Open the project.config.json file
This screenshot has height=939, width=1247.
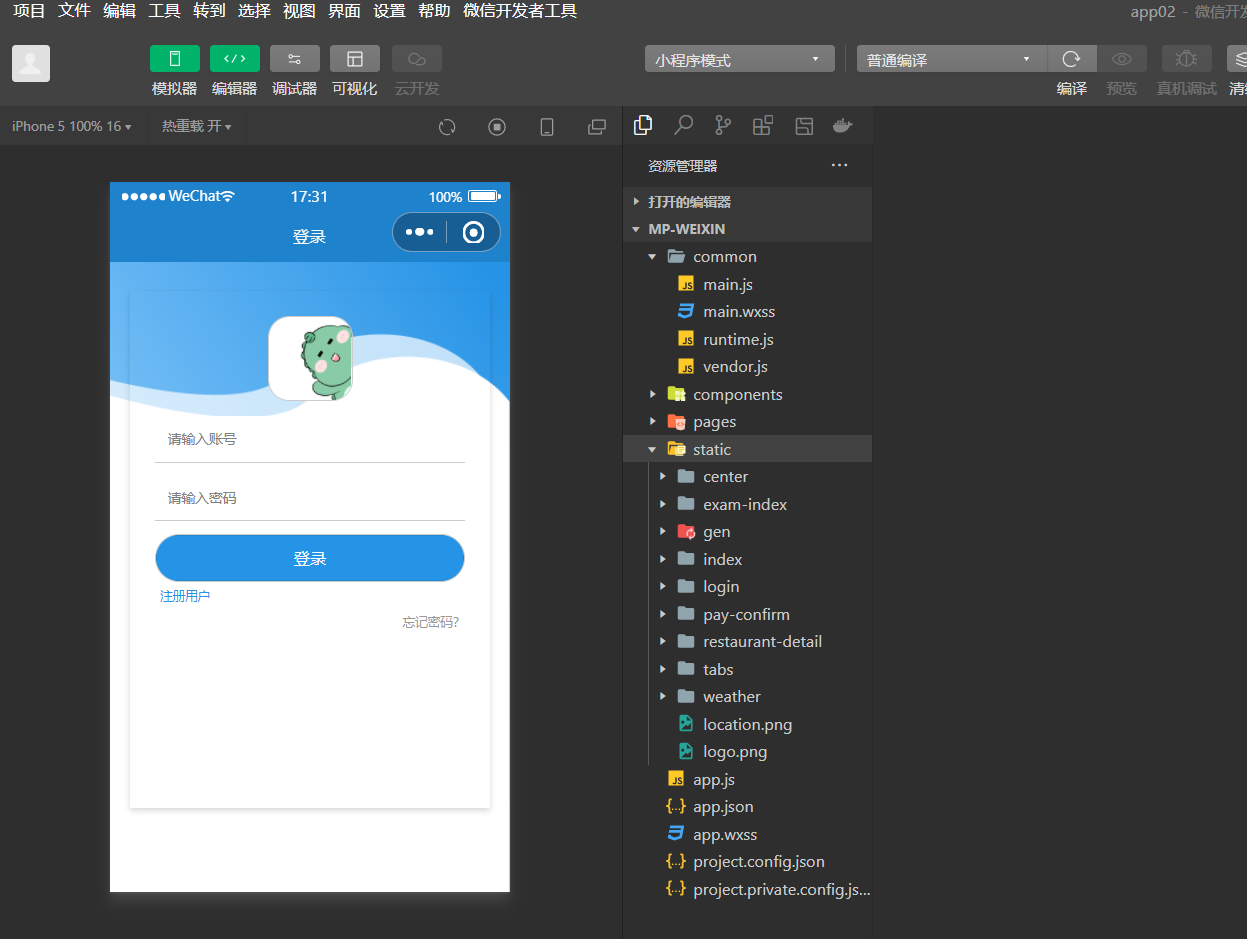pos(748,861)
